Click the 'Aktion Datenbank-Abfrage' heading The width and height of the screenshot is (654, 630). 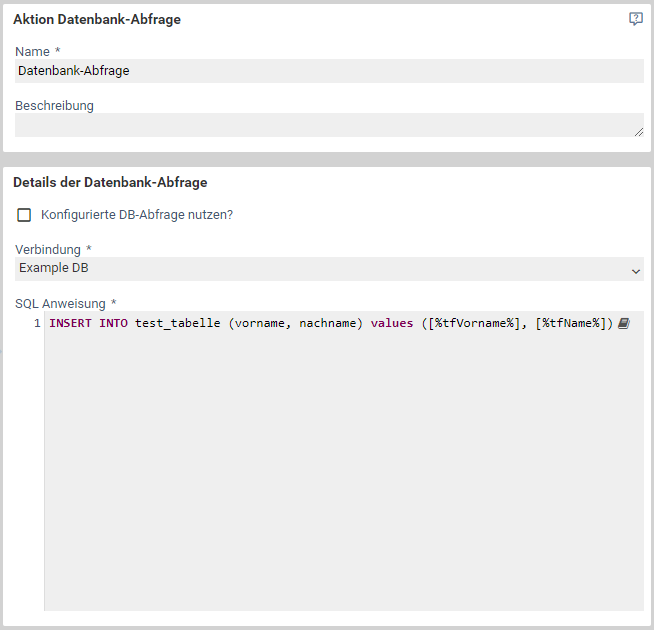97,19
